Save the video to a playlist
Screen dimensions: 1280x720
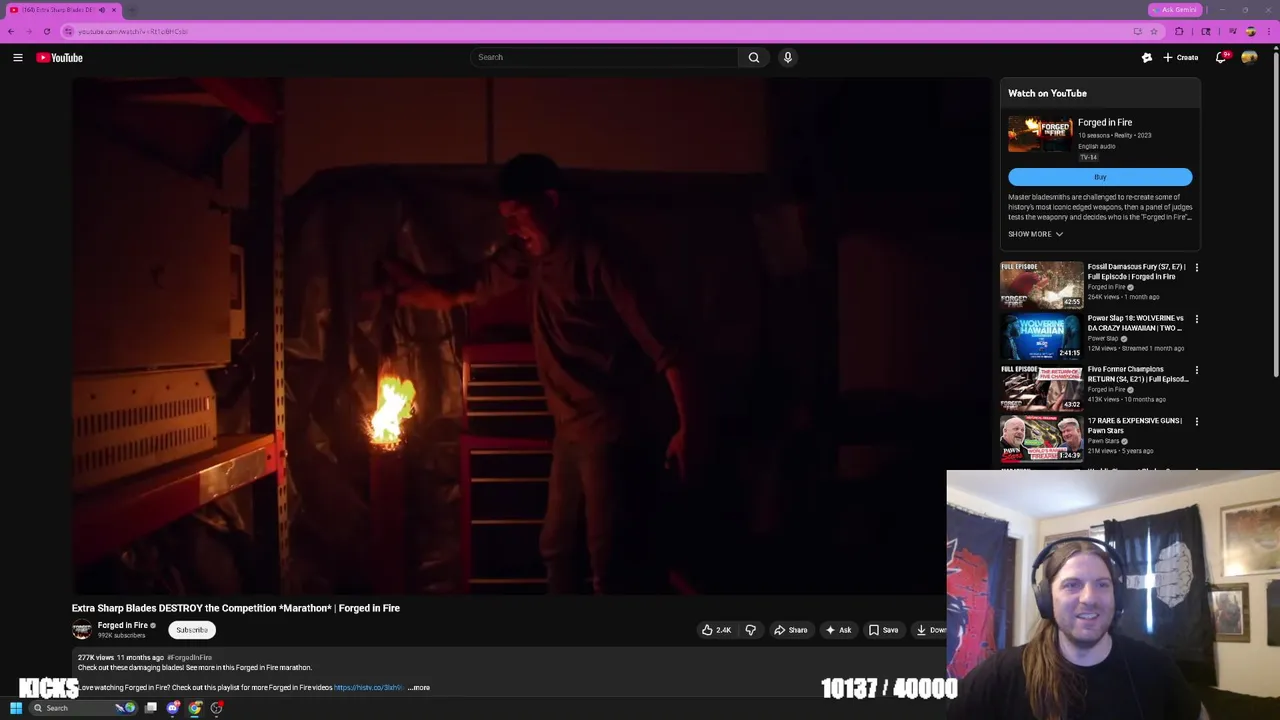[x=883, y=630]
